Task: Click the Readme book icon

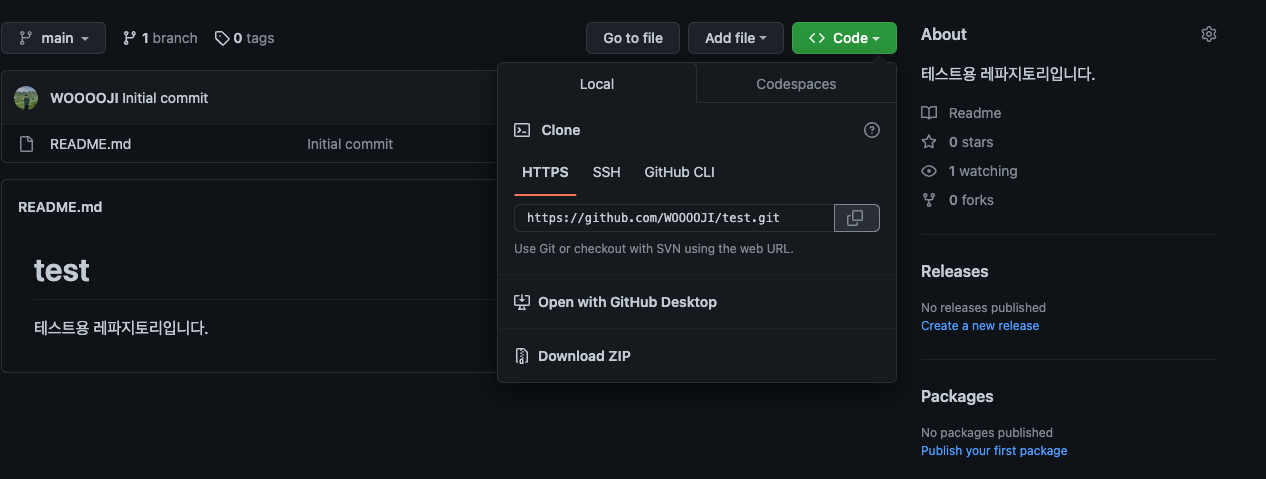Action: (x=929, y=113)
